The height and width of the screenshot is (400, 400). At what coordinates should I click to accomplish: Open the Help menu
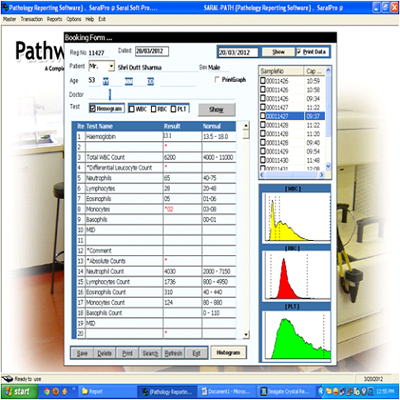90,19
